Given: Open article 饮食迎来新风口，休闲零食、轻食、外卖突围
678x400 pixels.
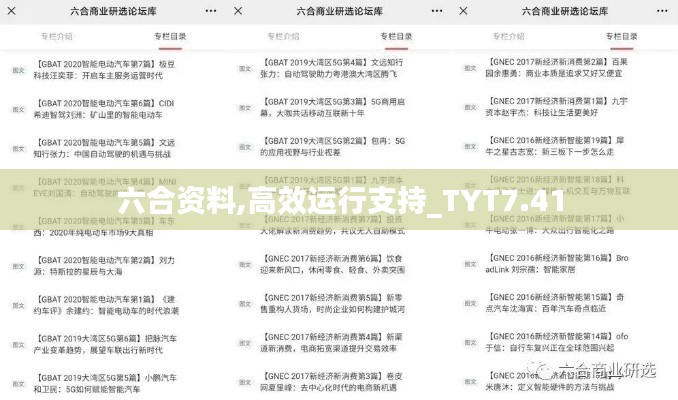Looking at the screenshot, I should click(333, 264).
